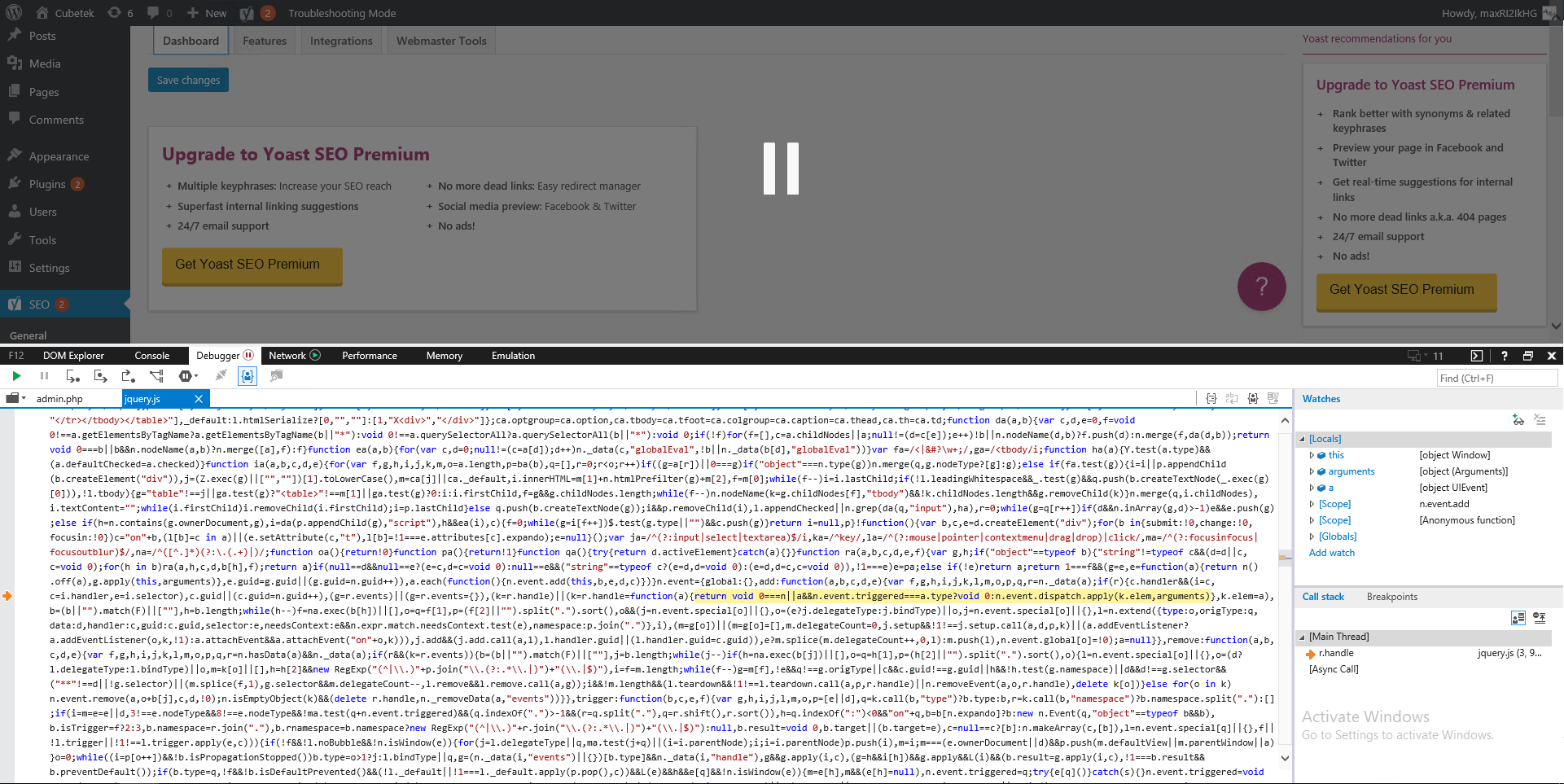Click the Step over debugger icon
Viewport: 1564px width, 784px height.
click(x=101, y=376)
